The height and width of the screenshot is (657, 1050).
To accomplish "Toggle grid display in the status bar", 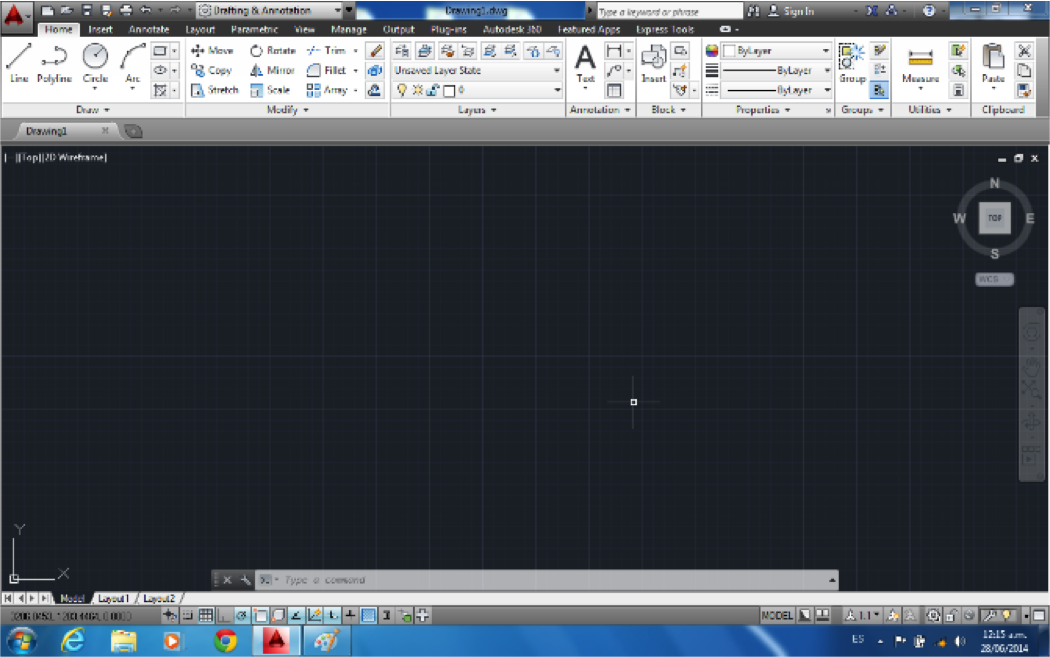I will [205, 614].
